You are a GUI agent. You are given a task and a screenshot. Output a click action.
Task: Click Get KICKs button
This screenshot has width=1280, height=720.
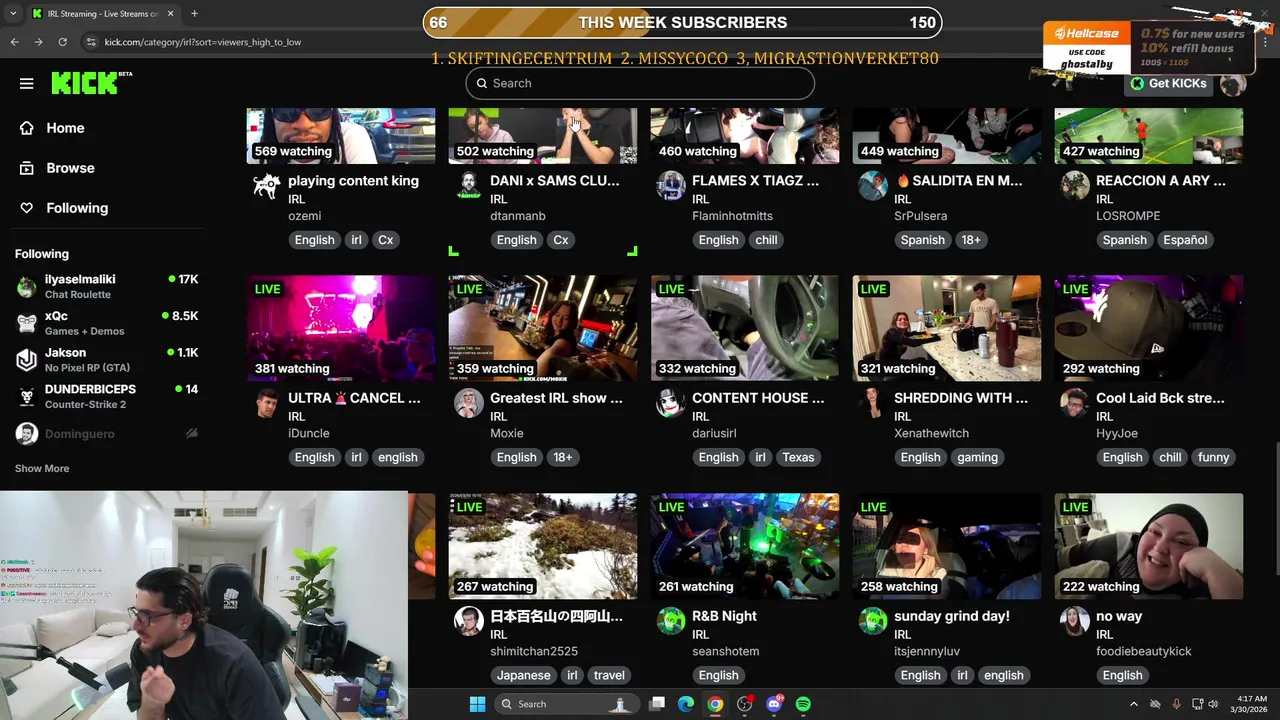1168,83
